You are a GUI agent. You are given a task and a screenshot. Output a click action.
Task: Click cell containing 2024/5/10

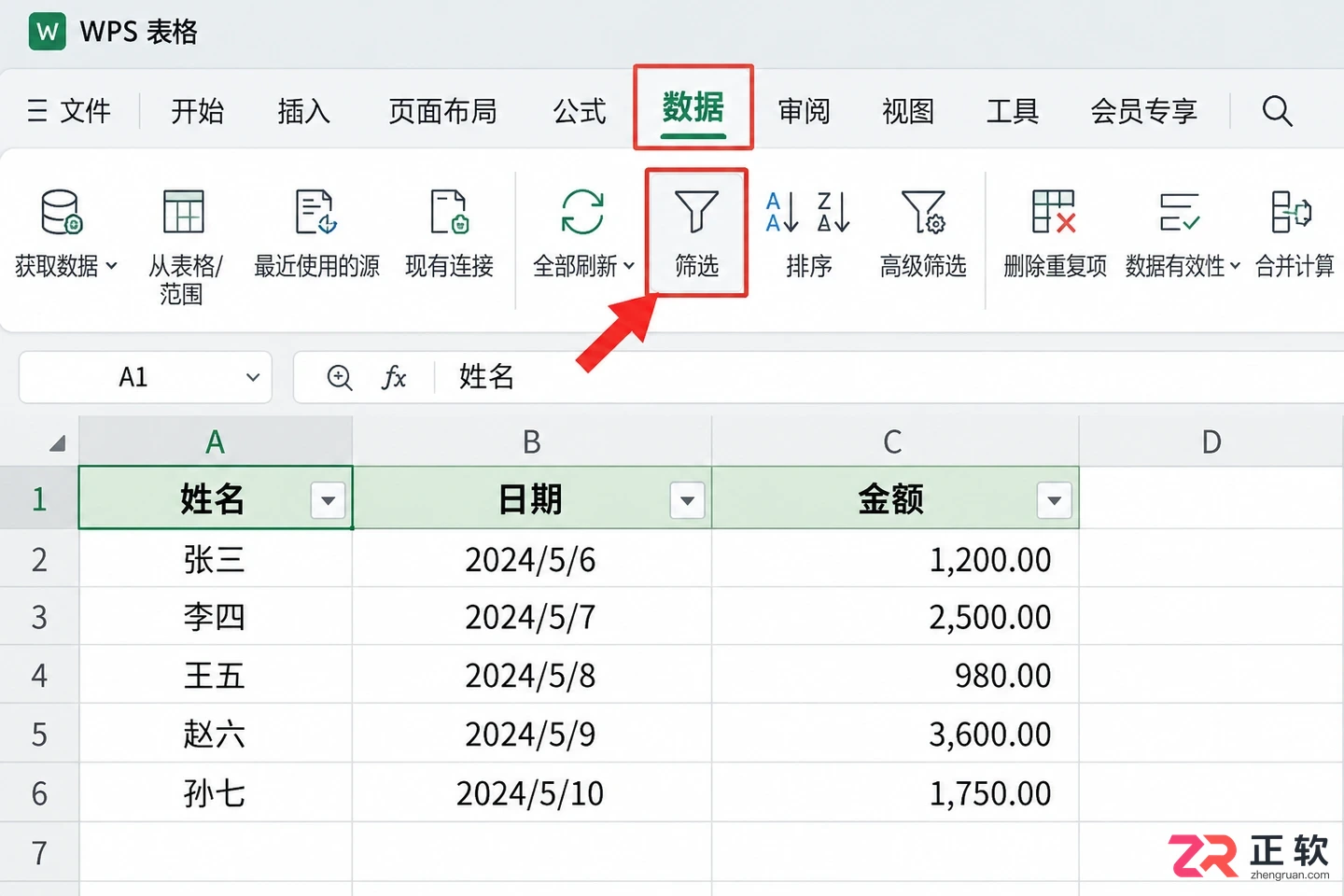click(532, 793)
